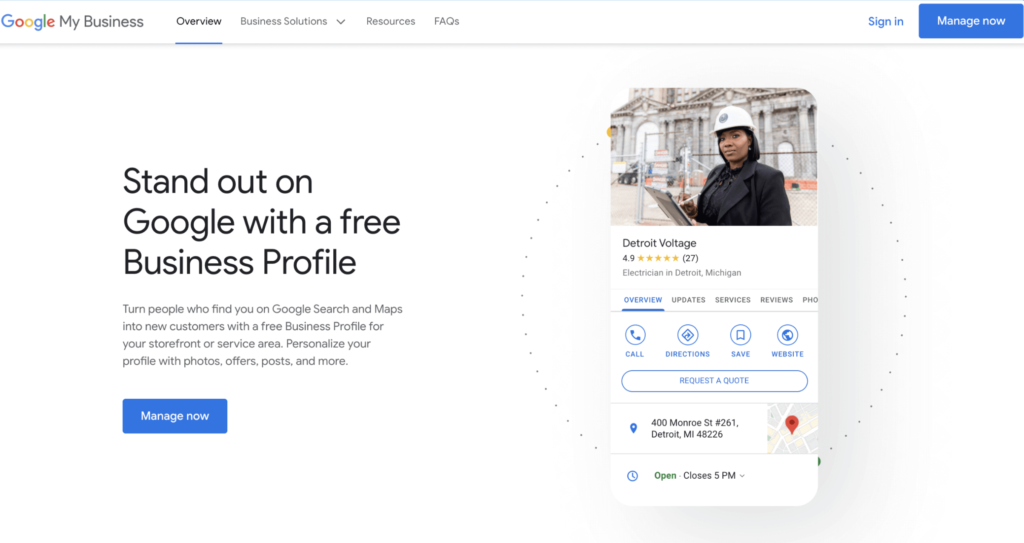The image size is (1024, 543).
Task: Click the mini map thumbnail
Action: 792,429
